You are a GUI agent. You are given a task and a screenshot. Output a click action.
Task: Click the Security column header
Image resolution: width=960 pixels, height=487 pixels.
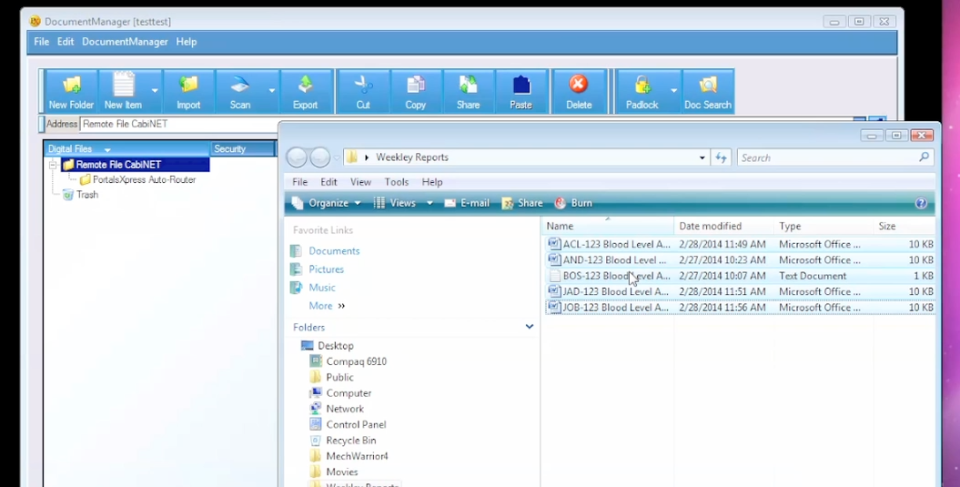242,149
